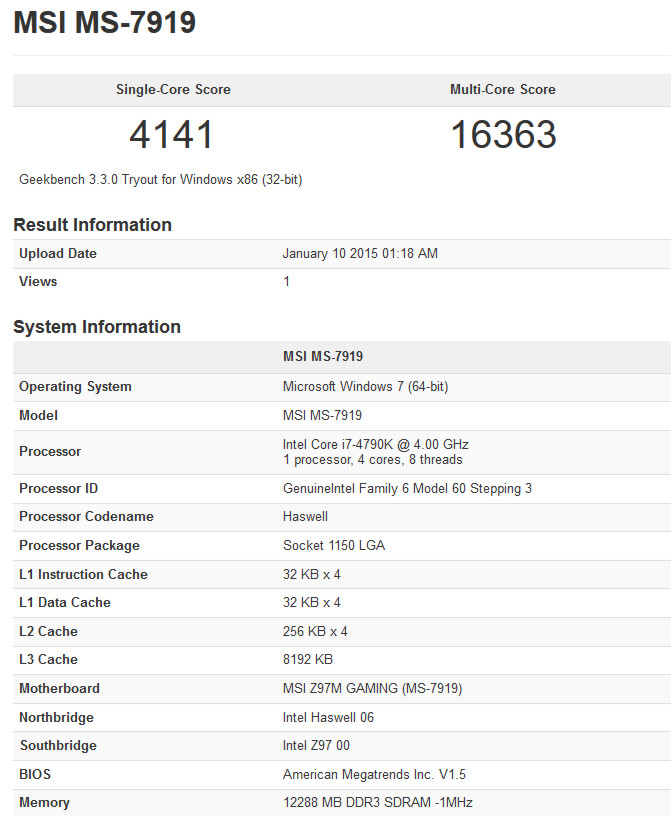671x816 pixels.
Task: Select the Processor row label
Action: pos(50,451)
